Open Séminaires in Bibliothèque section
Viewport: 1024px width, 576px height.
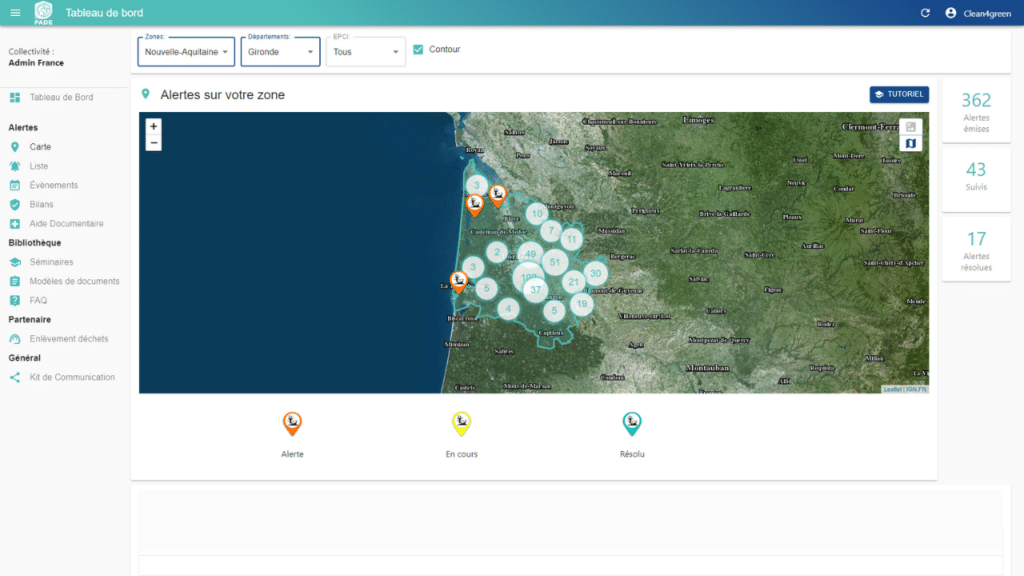51,262
